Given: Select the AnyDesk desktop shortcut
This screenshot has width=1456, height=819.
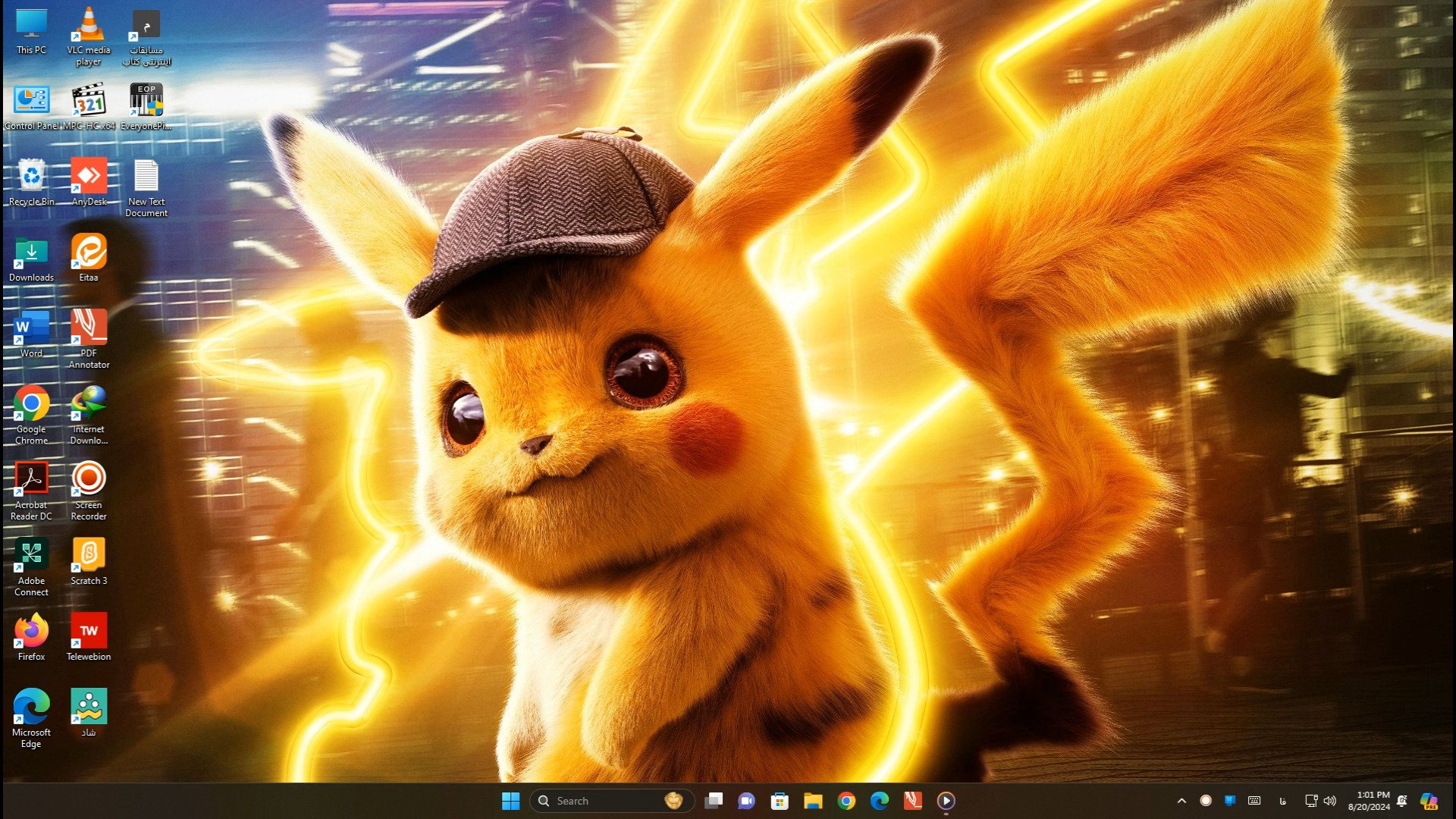Looking at the screenshot, I should [89, 183].
